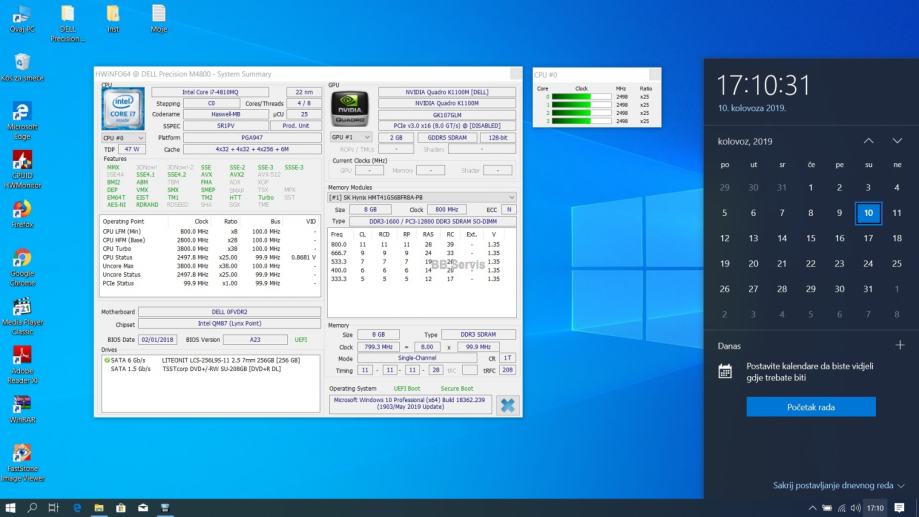Select the 15th in the calendar

pyautogui.click(x=810, y=238)
